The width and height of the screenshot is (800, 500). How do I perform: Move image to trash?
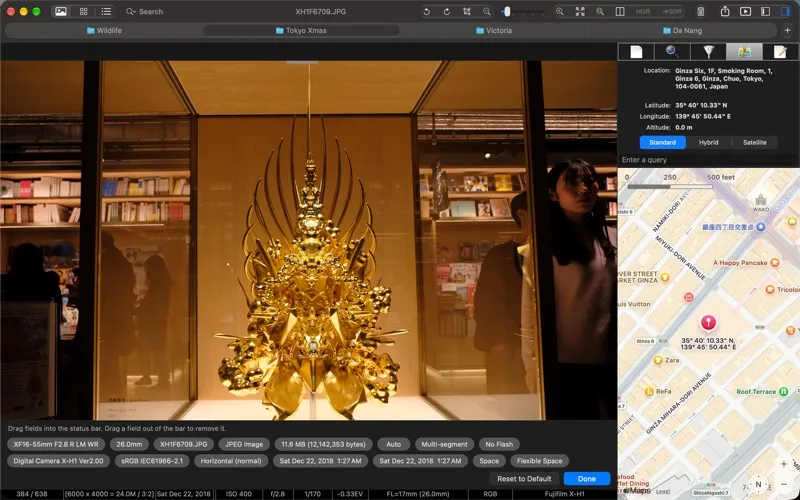click(701, 11)
